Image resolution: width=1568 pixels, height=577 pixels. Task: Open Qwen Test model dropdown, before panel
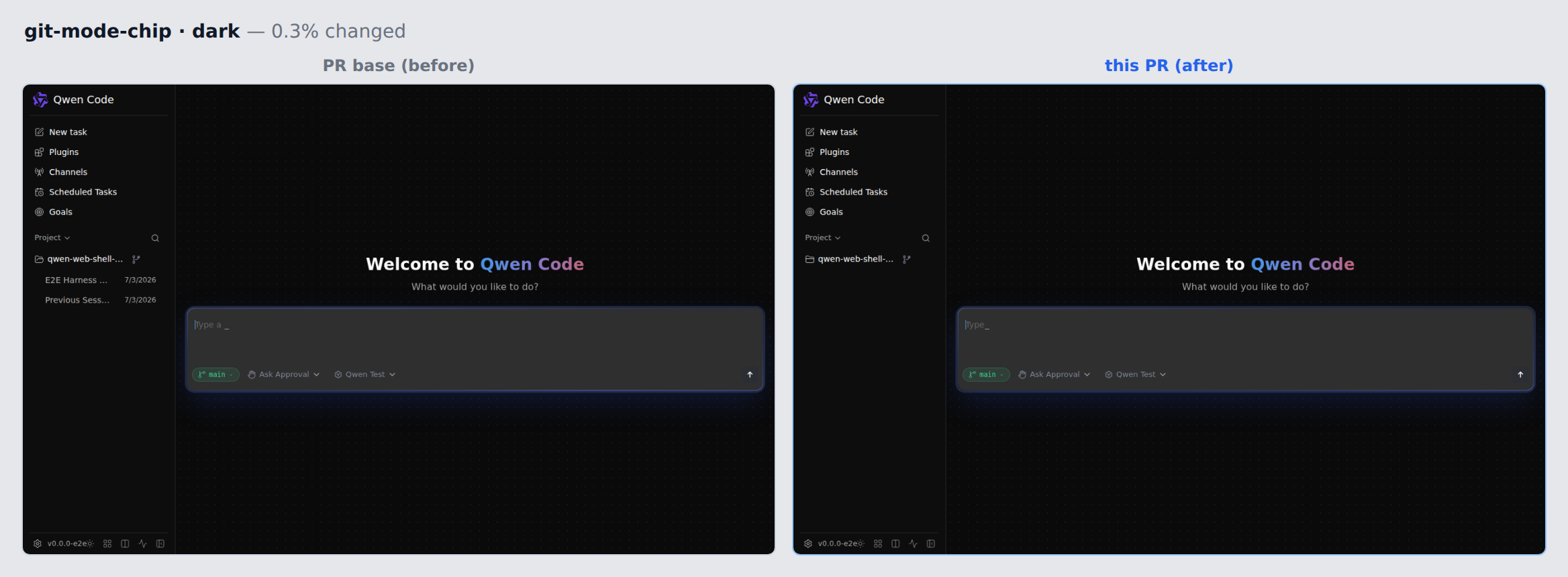pos(365,374)
